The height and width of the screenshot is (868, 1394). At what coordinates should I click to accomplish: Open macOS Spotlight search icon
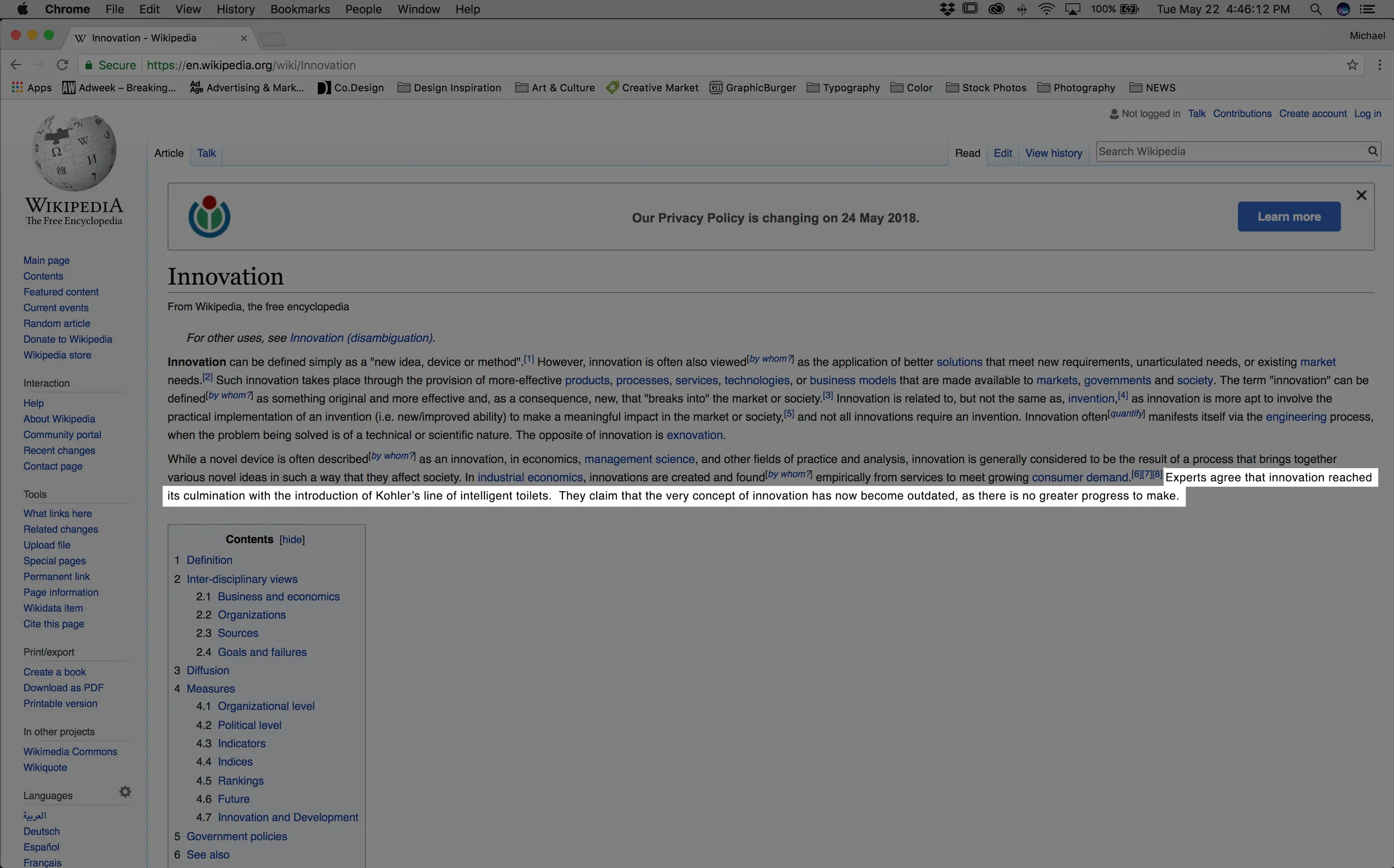[1315, 9]
